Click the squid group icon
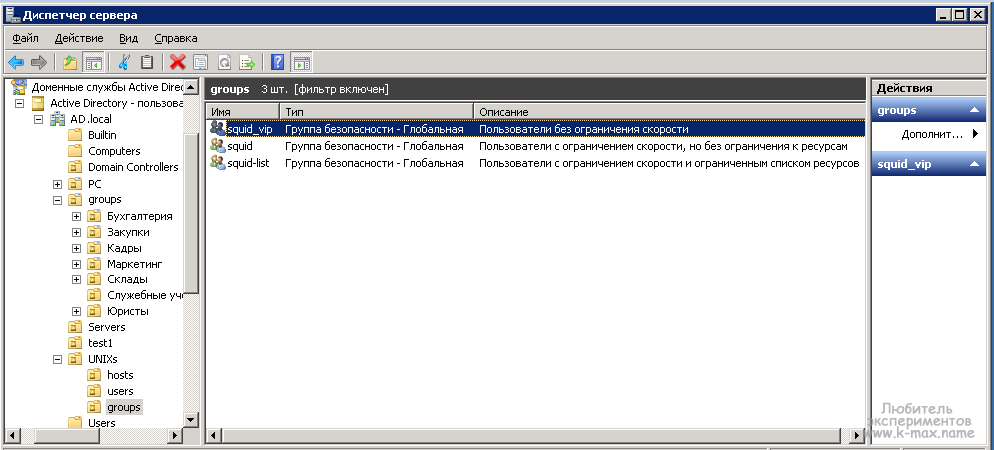The height and width of the screenshot is (450, 994). point(218,146)
